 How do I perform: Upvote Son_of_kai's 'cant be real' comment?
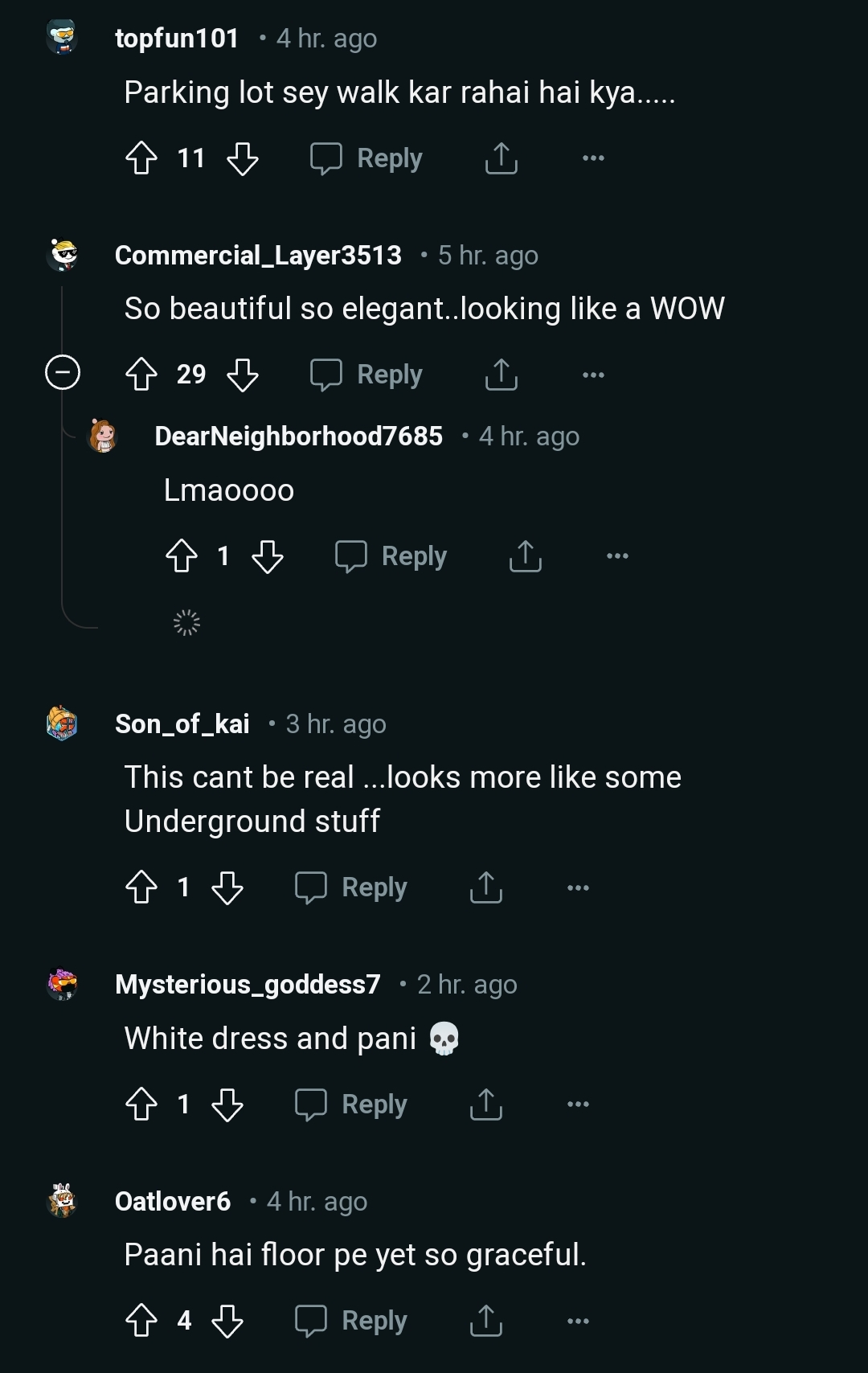point(141,887)
